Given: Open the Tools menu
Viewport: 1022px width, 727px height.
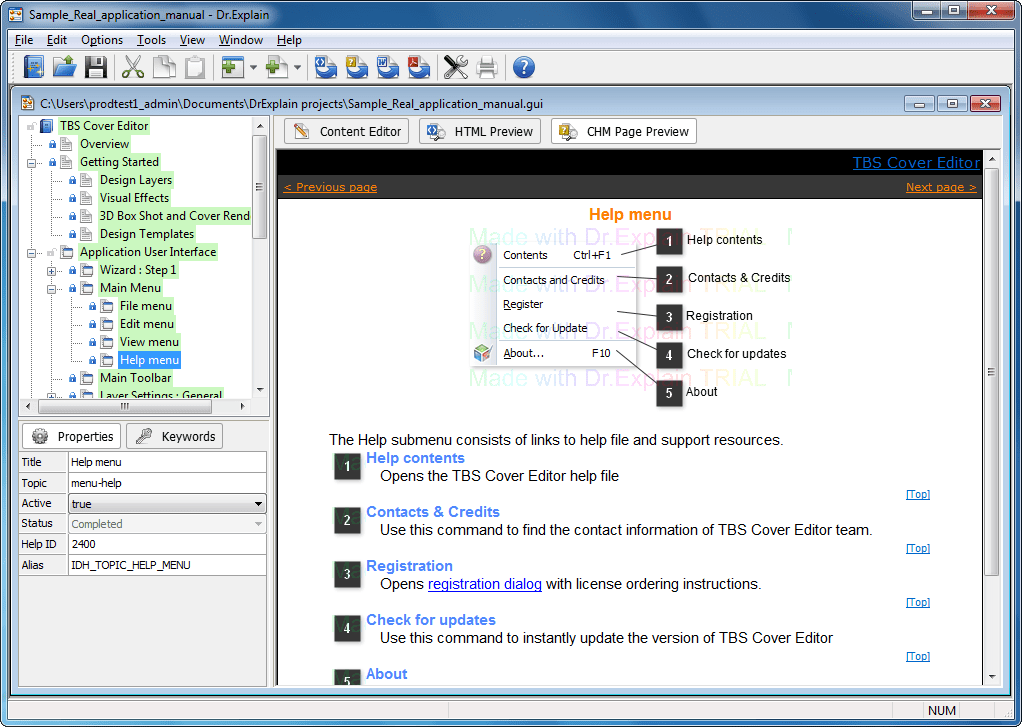Looking at the screenshot, I should click(151, 40).
